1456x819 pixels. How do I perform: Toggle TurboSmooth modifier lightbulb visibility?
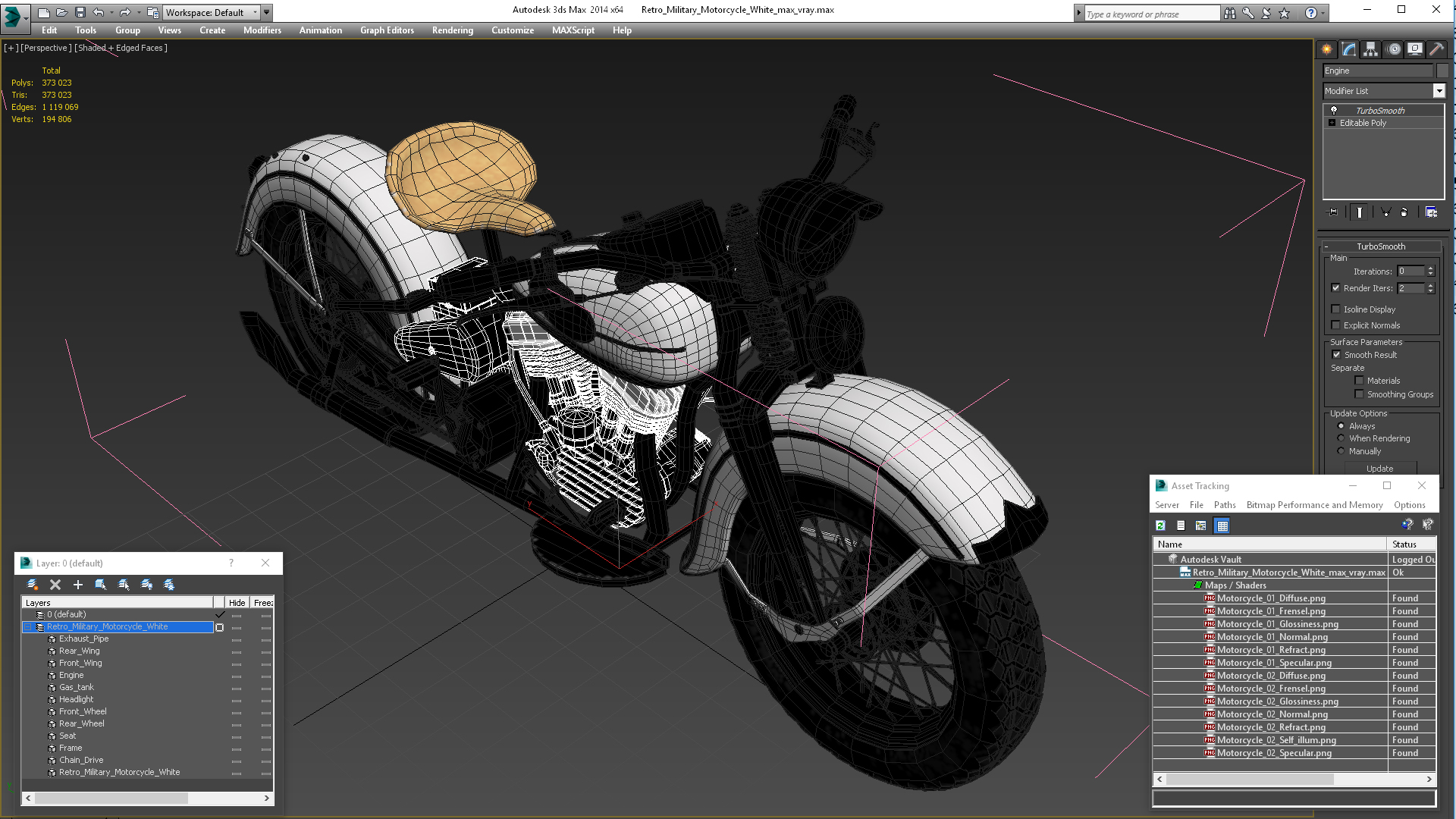1334,111
